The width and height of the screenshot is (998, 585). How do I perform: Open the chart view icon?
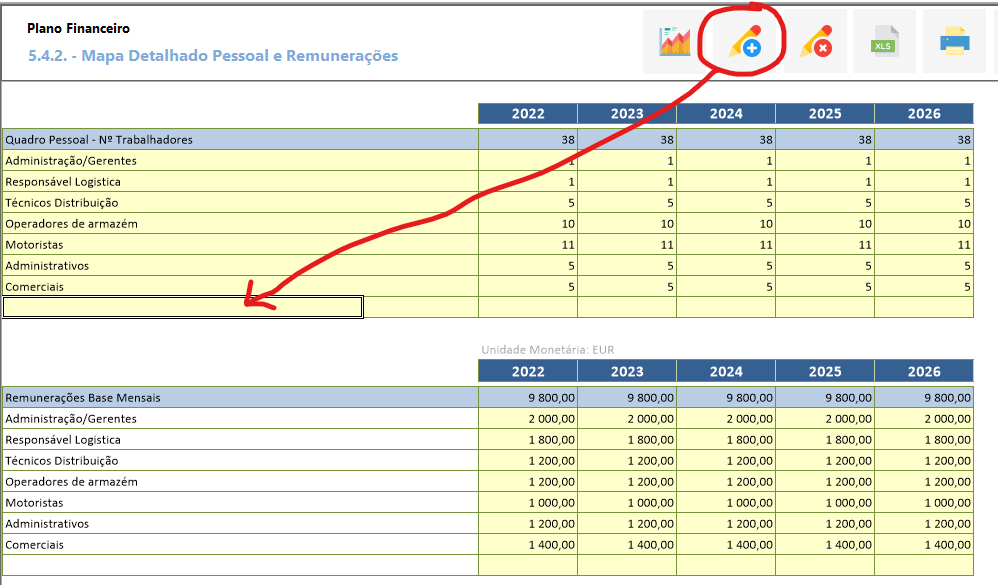(x=675, y=42)
